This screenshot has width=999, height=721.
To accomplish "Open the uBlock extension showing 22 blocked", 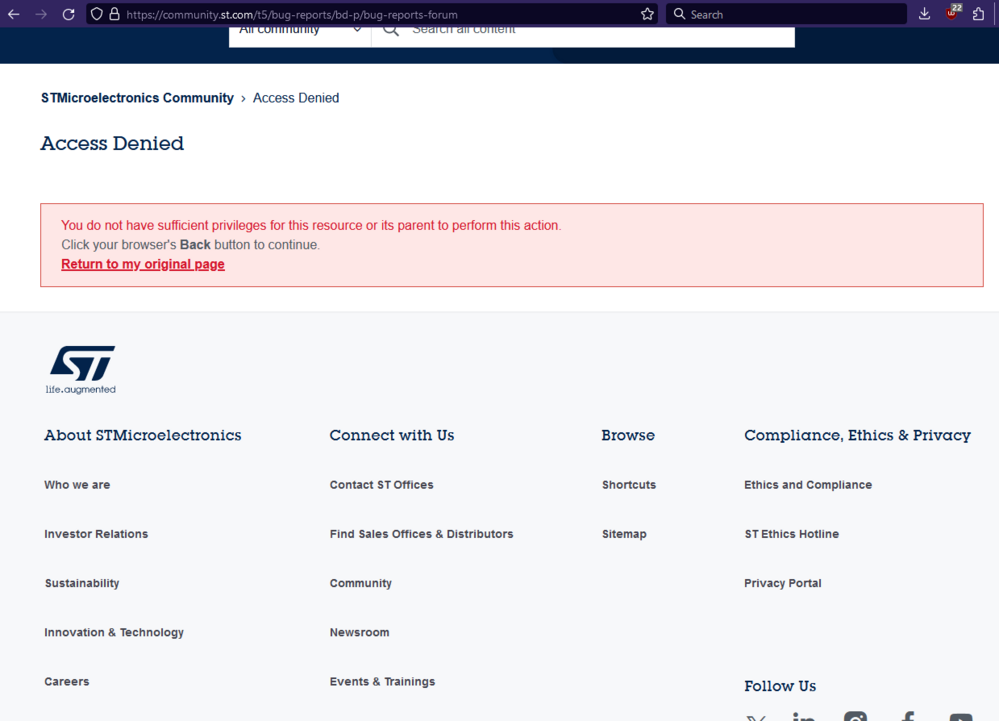I will click(952, 13).
